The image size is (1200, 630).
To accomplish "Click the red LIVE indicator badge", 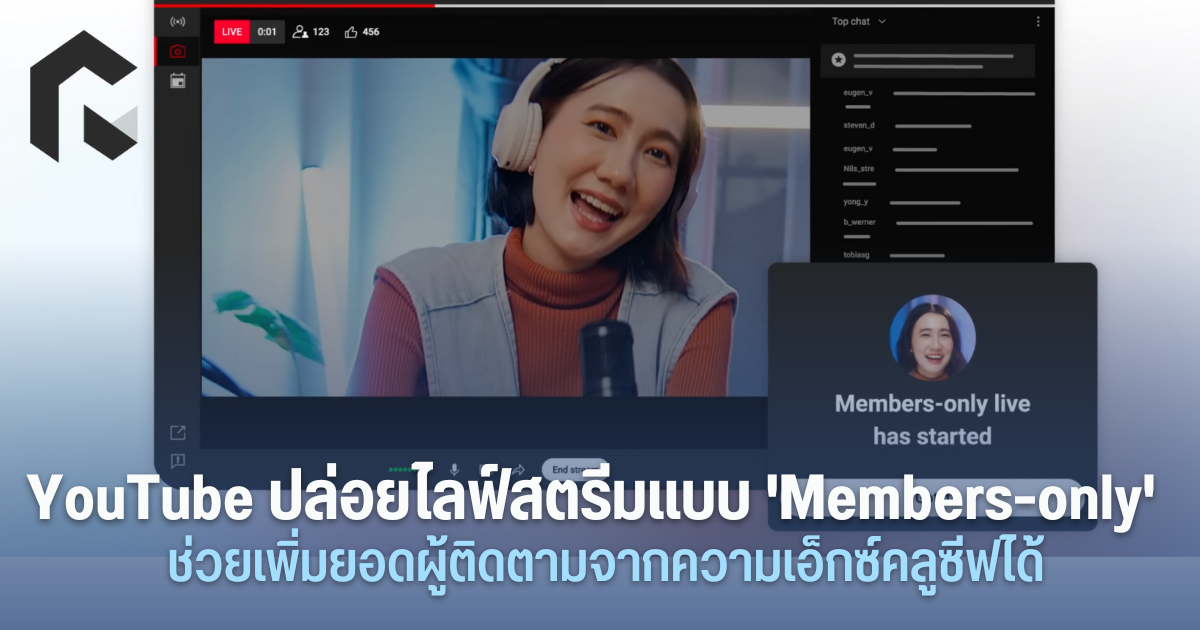I will 232,32.
